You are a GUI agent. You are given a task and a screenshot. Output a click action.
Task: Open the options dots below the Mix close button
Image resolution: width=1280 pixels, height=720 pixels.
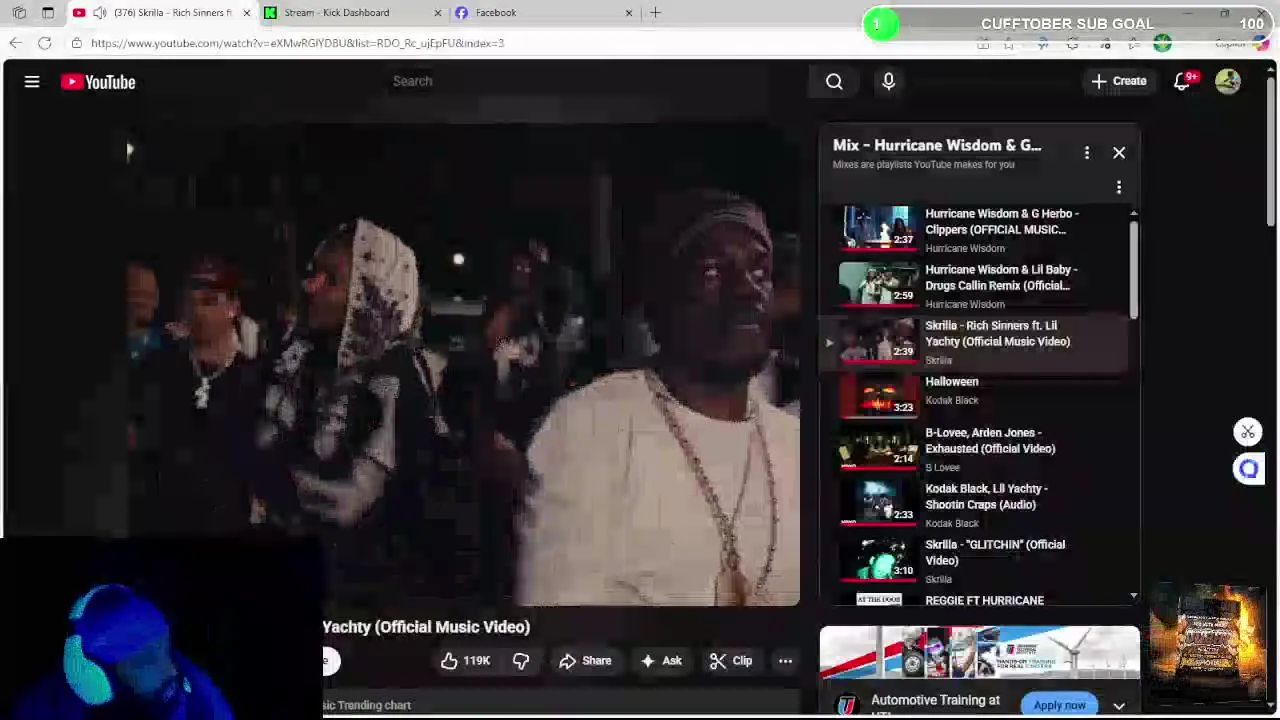[x=1119, y=187]
